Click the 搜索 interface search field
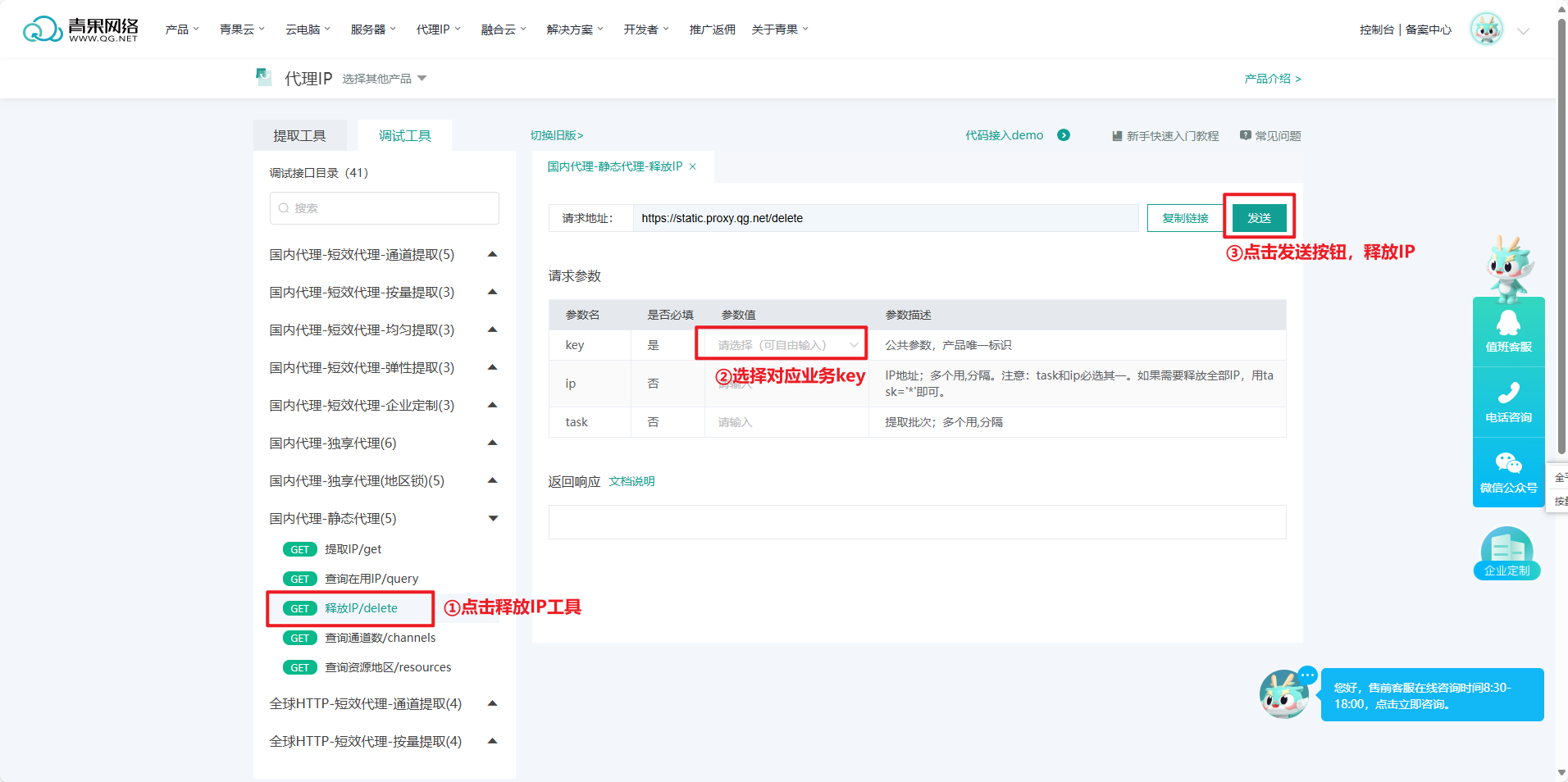Viewport: 1568px width, 782px height. (x=384, y=208)
